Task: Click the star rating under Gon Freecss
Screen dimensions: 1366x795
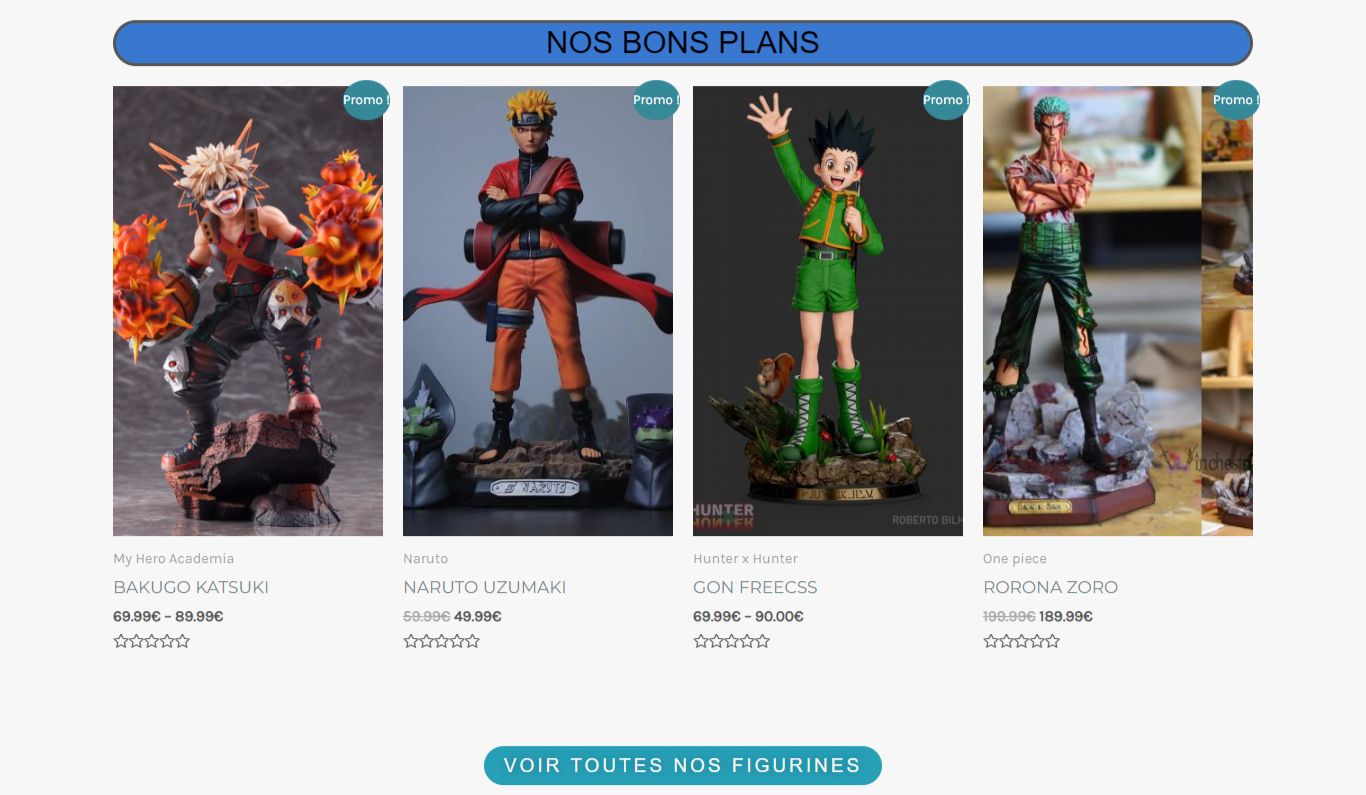Action: 732,641
